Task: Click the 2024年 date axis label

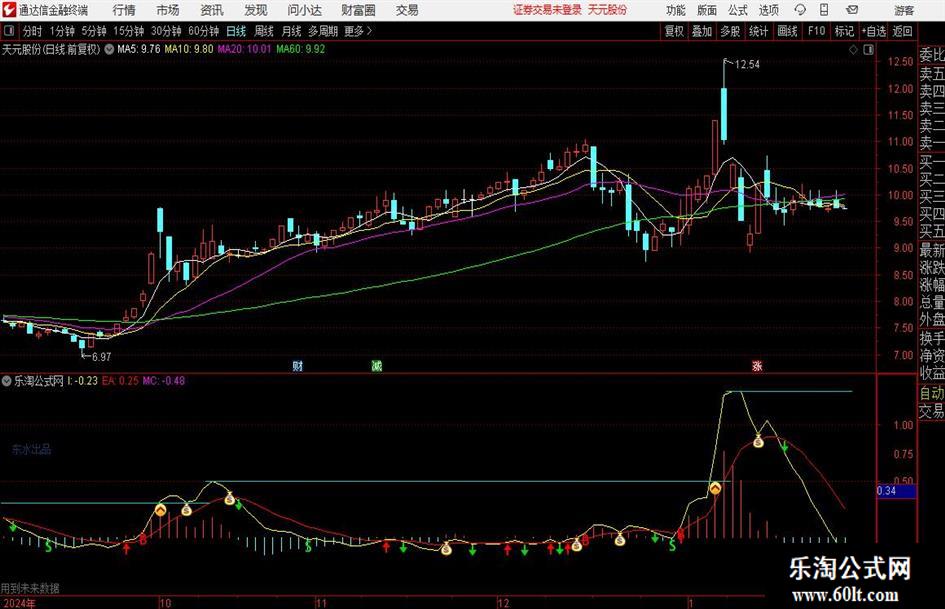Action: (x=19, y=603)
